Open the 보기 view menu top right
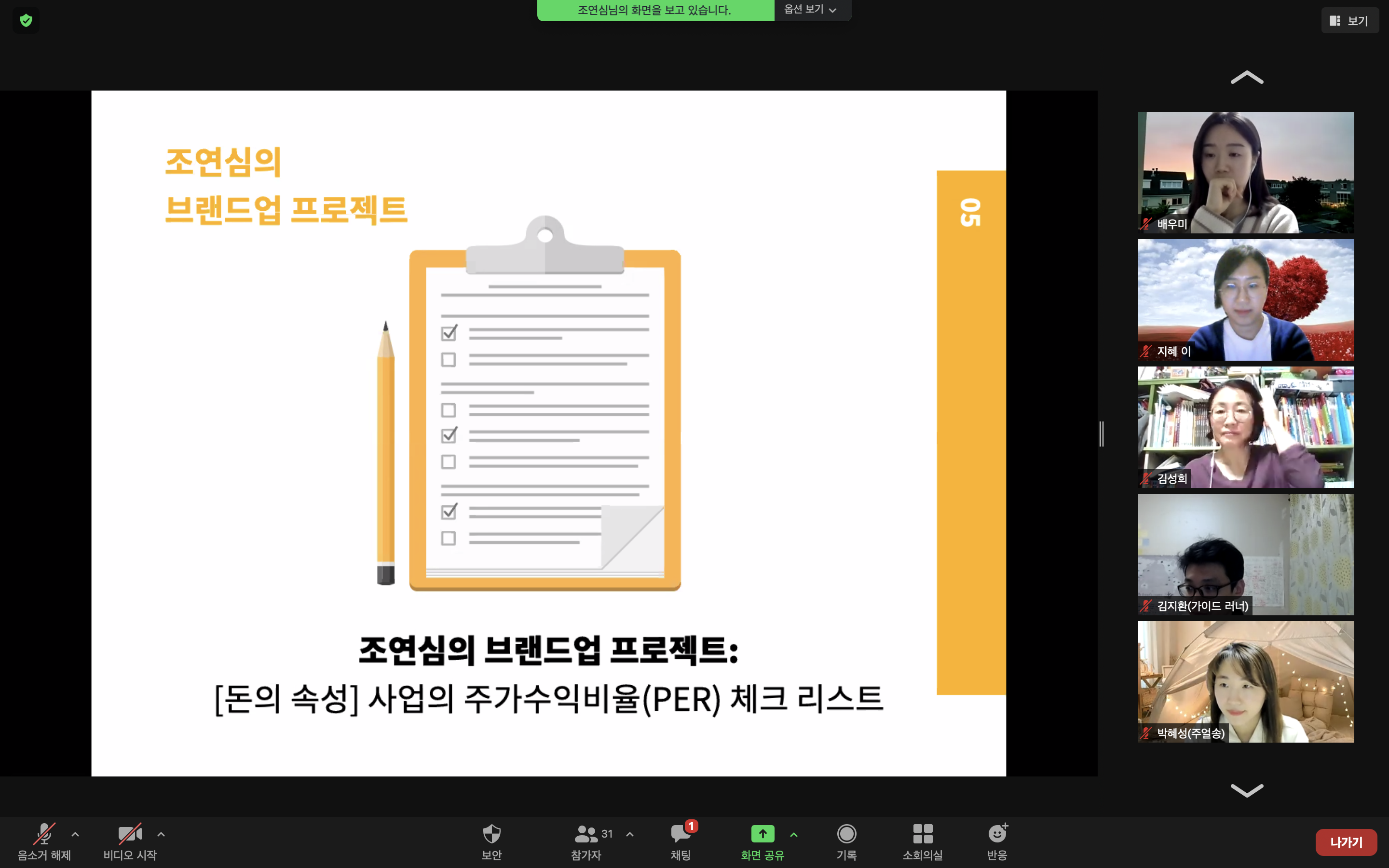 pos(1349,21)
